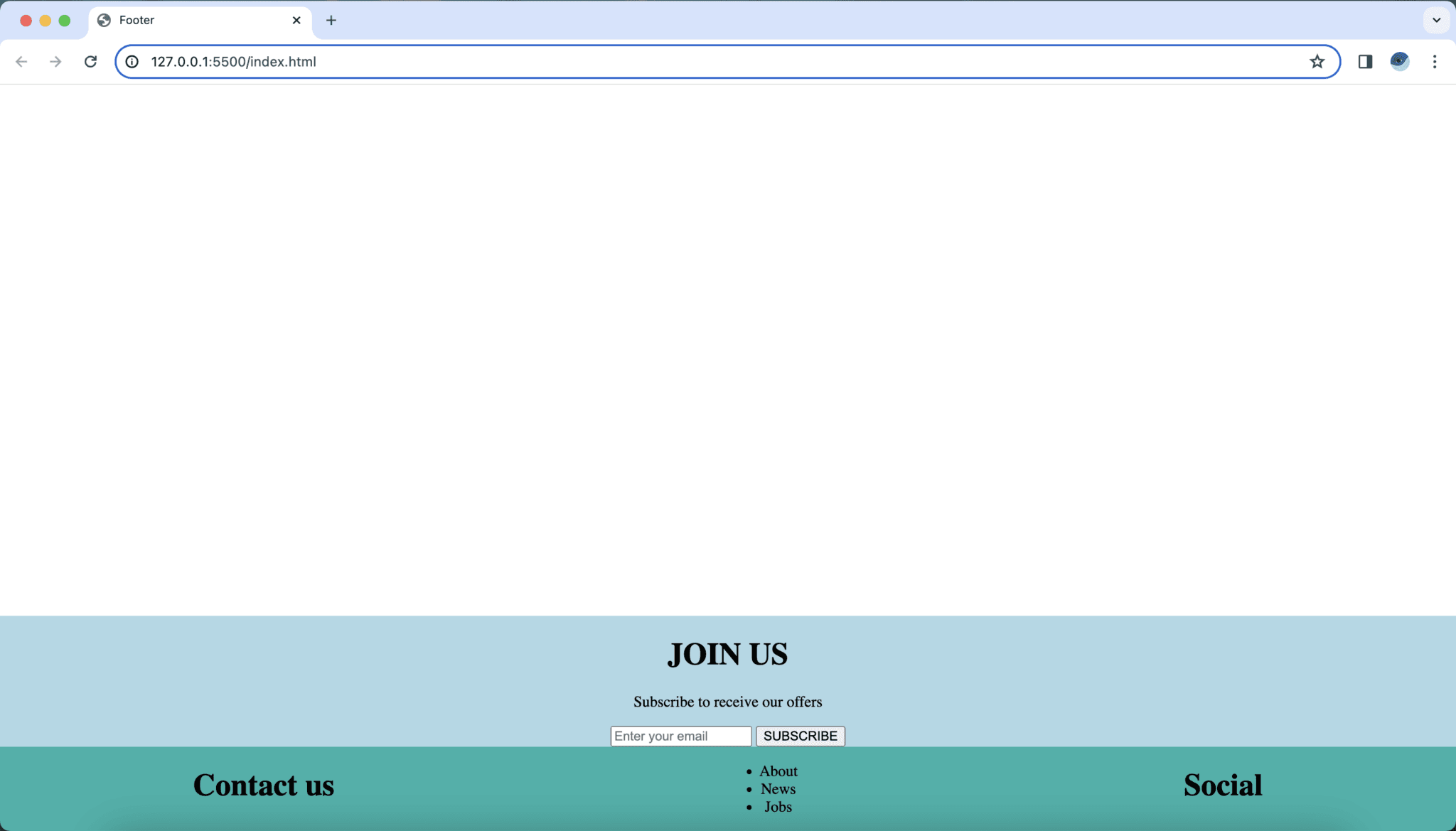Open the News link

point(777,788)
